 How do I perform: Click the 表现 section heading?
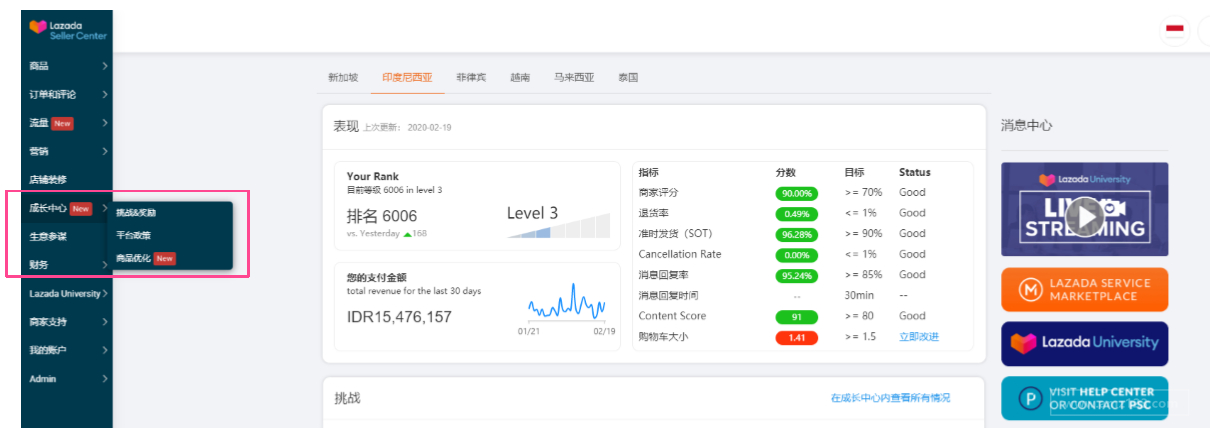tap(346, 126)
